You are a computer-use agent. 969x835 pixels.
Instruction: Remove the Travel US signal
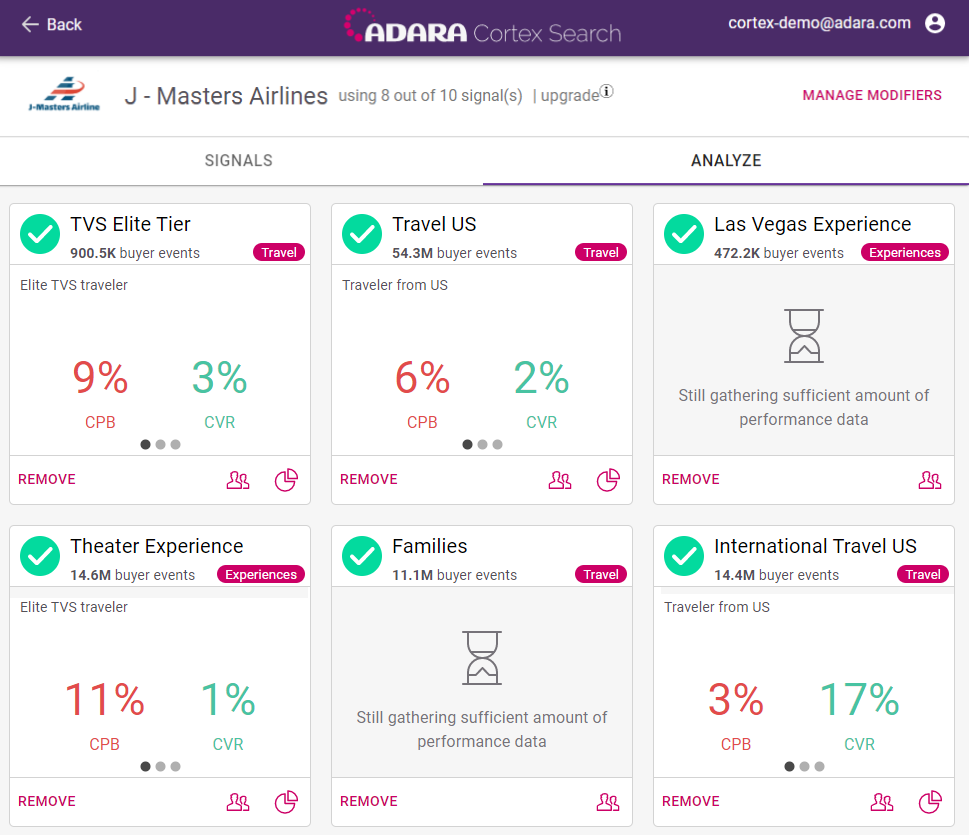coord(369,480)
